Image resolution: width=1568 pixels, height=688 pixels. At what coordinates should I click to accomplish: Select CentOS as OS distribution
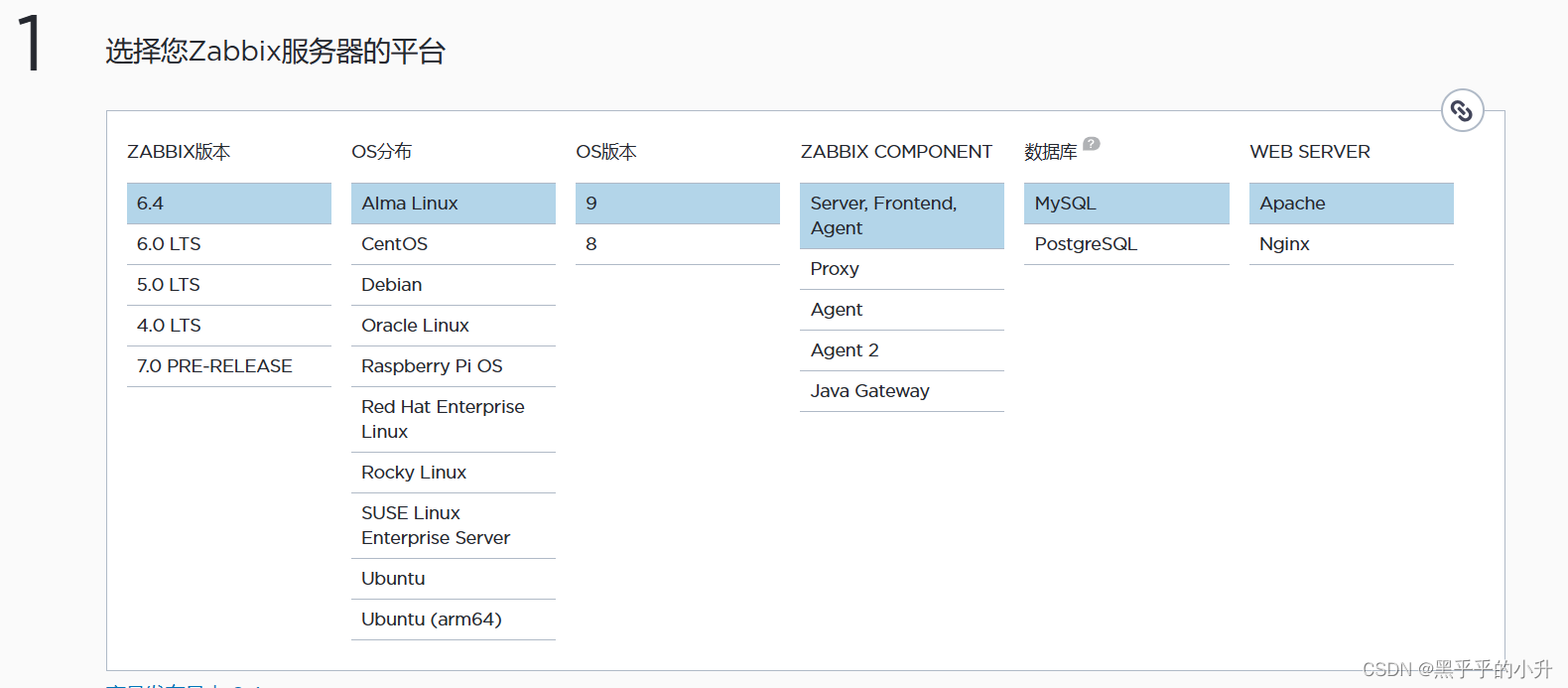point(454,244)
